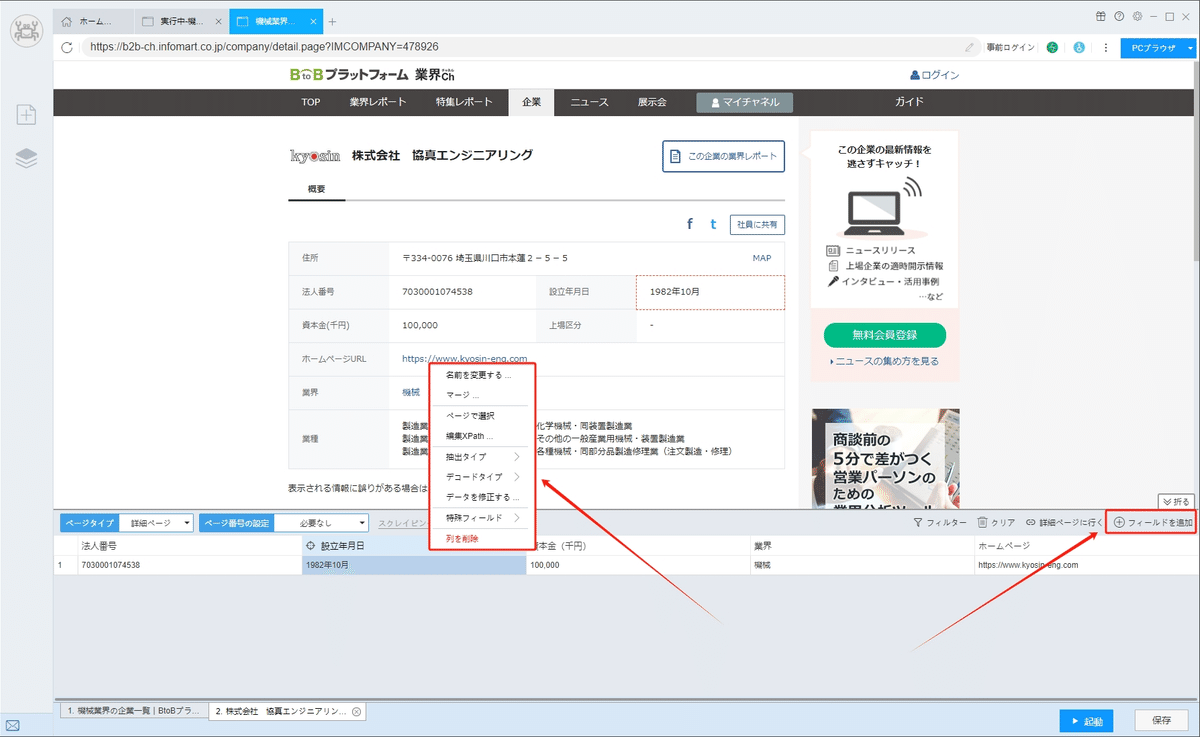Image resolution: width=1200 pixels, height=737 pixels.
Task: Click この企業の業界レポート button
Action: click(x=724, y=156)
